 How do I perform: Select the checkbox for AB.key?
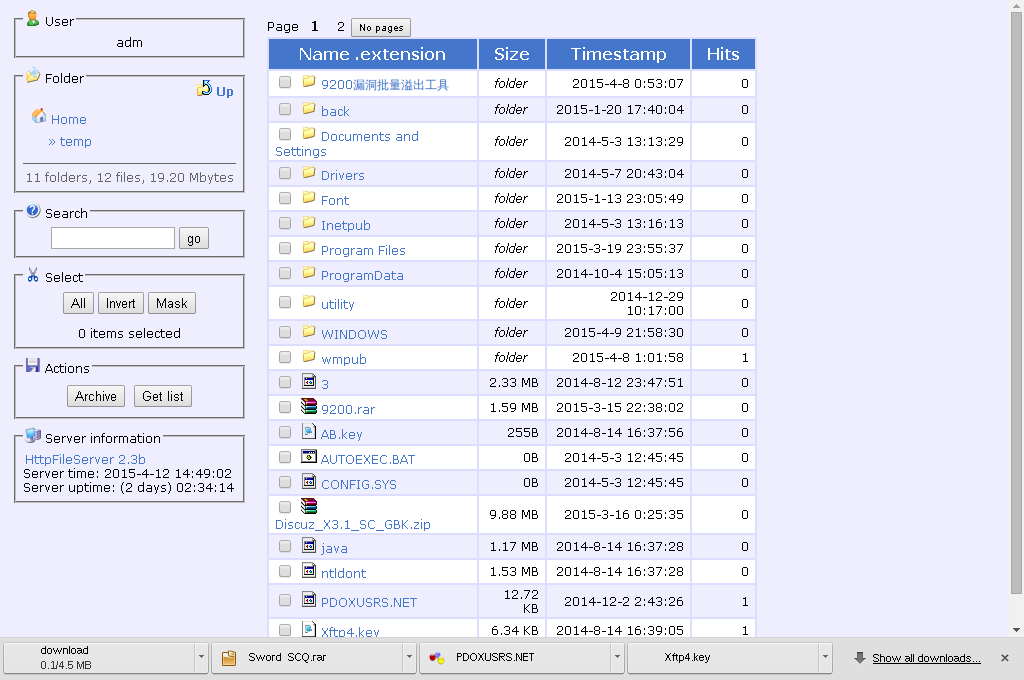(x=285, y=432)
